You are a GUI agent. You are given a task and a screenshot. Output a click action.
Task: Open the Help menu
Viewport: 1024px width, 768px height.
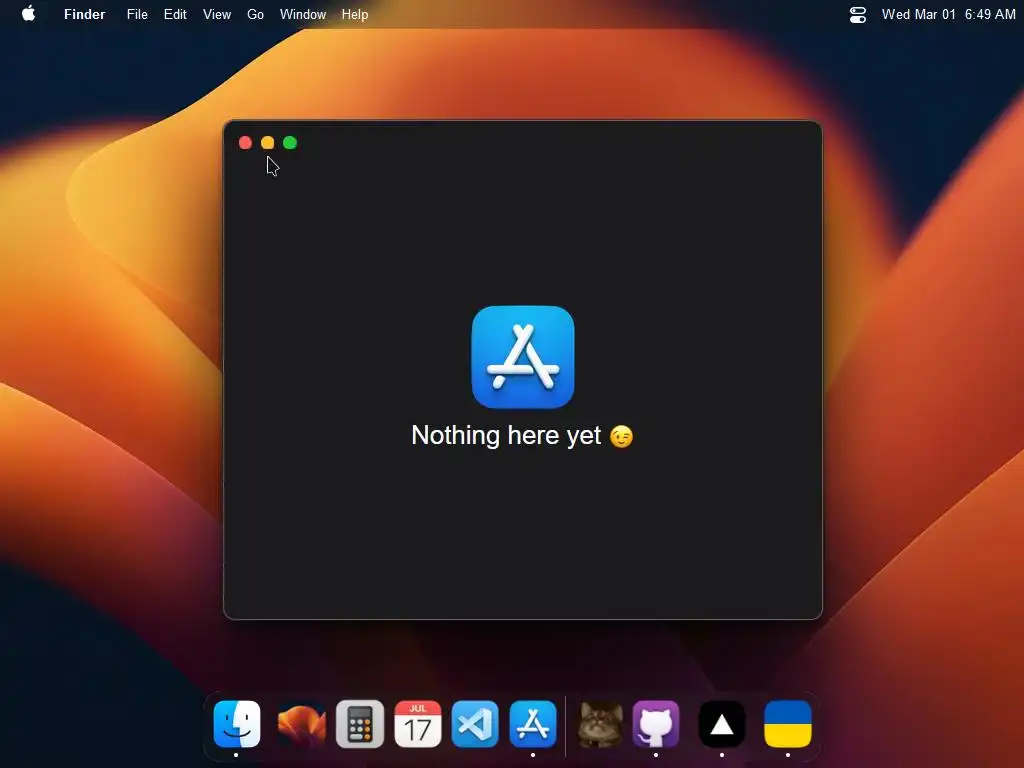tap(355, 14)
